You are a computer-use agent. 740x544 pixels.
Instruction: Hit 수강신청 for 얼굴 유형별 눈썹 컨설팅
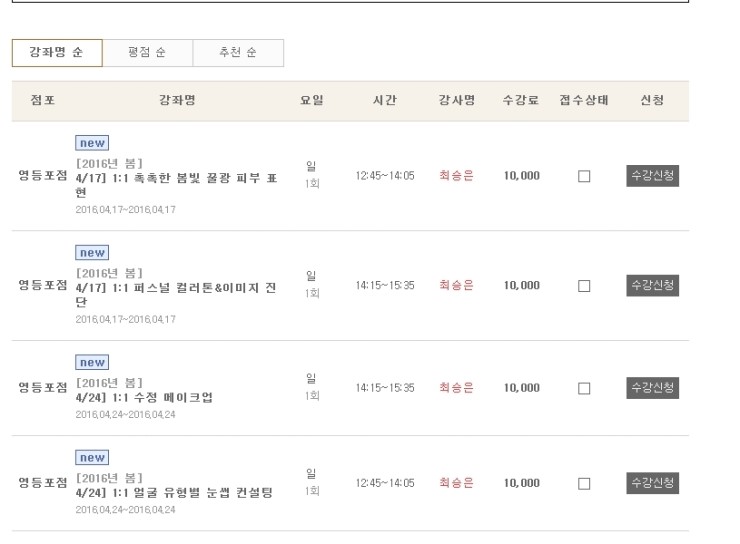[653, 484]
